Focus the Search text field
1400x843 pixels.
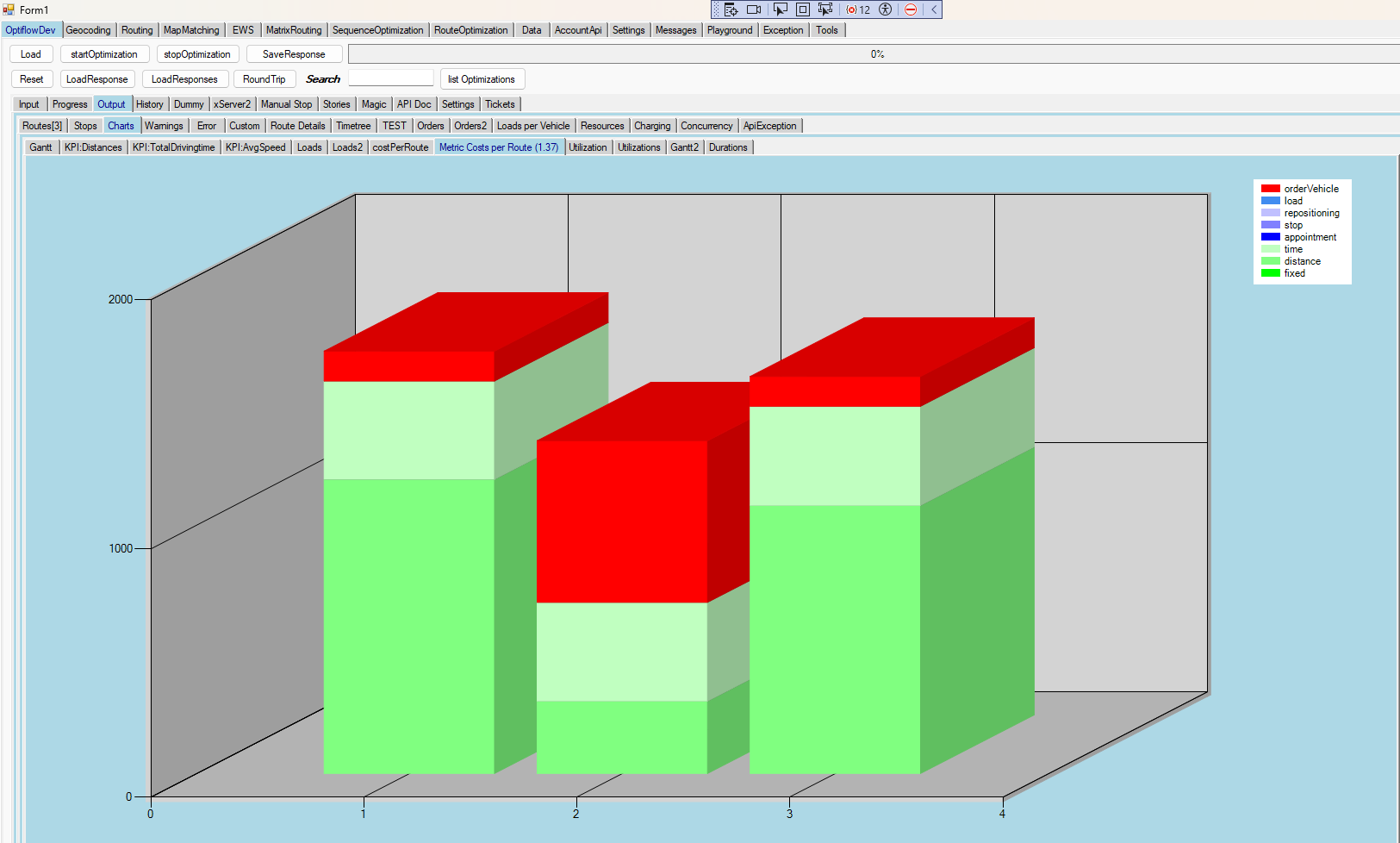[x=391, y=79]
